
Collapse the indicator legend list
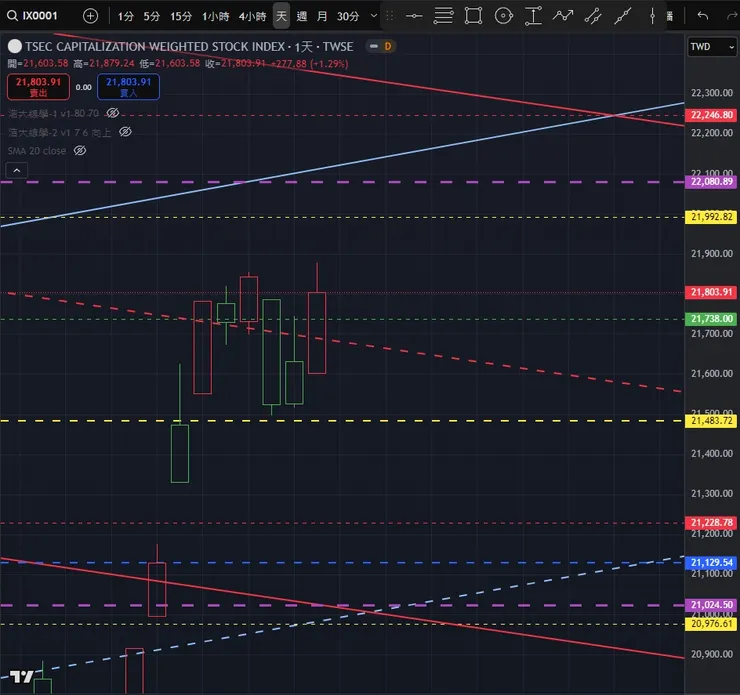(17, 170)
